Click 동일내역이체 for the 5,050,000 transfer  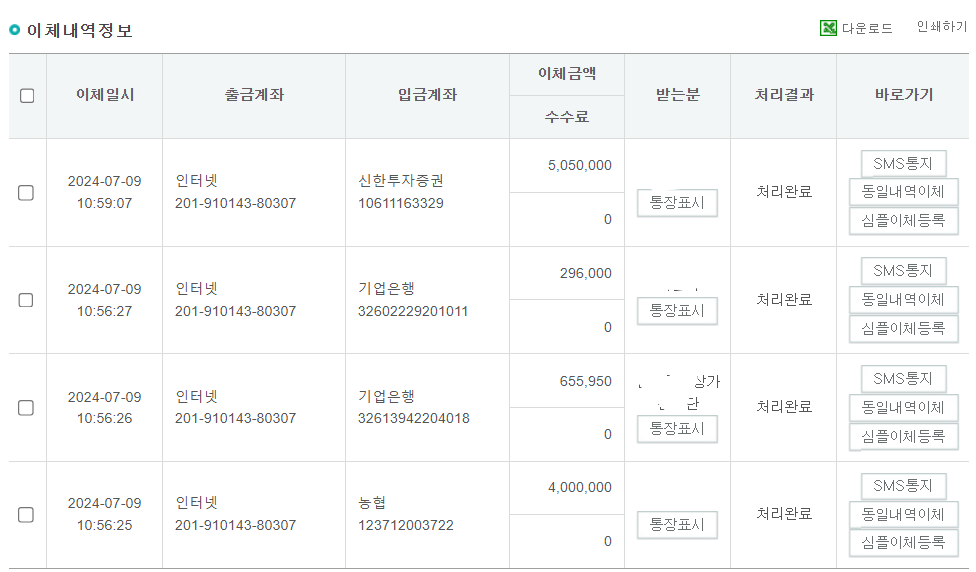click(x=903, y=192)
